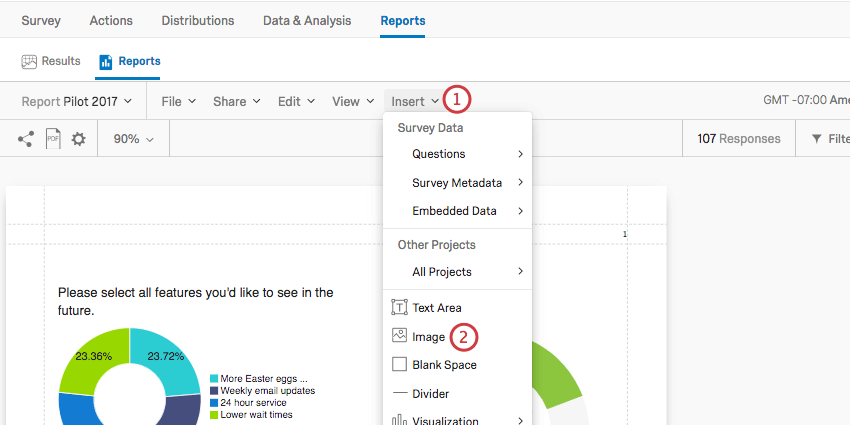Select the Results chart icon
Image resolution: width=850 pixels, height=425 pixels.
[29, 62]
